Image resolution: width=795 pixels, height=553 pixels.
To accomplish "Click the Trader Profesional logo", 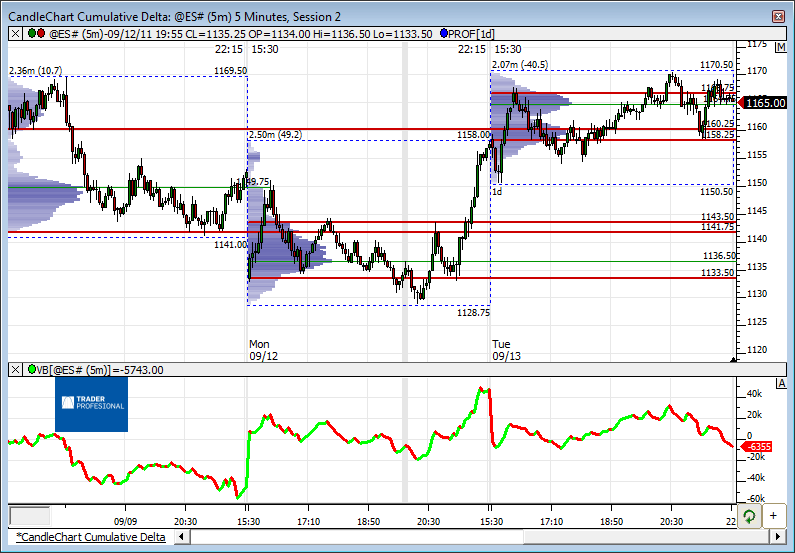I will (x=91, y=404).
